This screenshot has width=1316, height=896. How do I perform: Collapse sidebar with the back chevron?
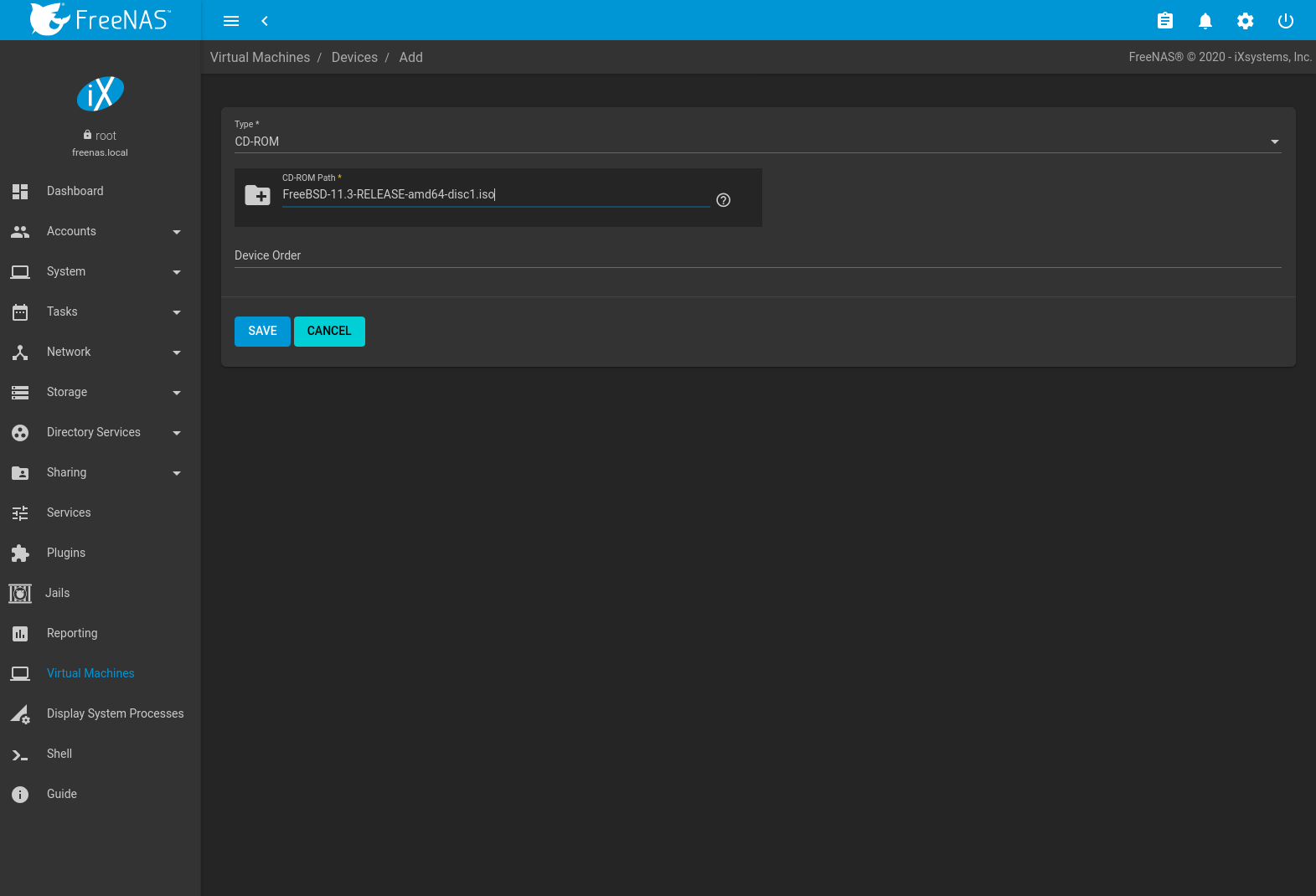[265, 21]
